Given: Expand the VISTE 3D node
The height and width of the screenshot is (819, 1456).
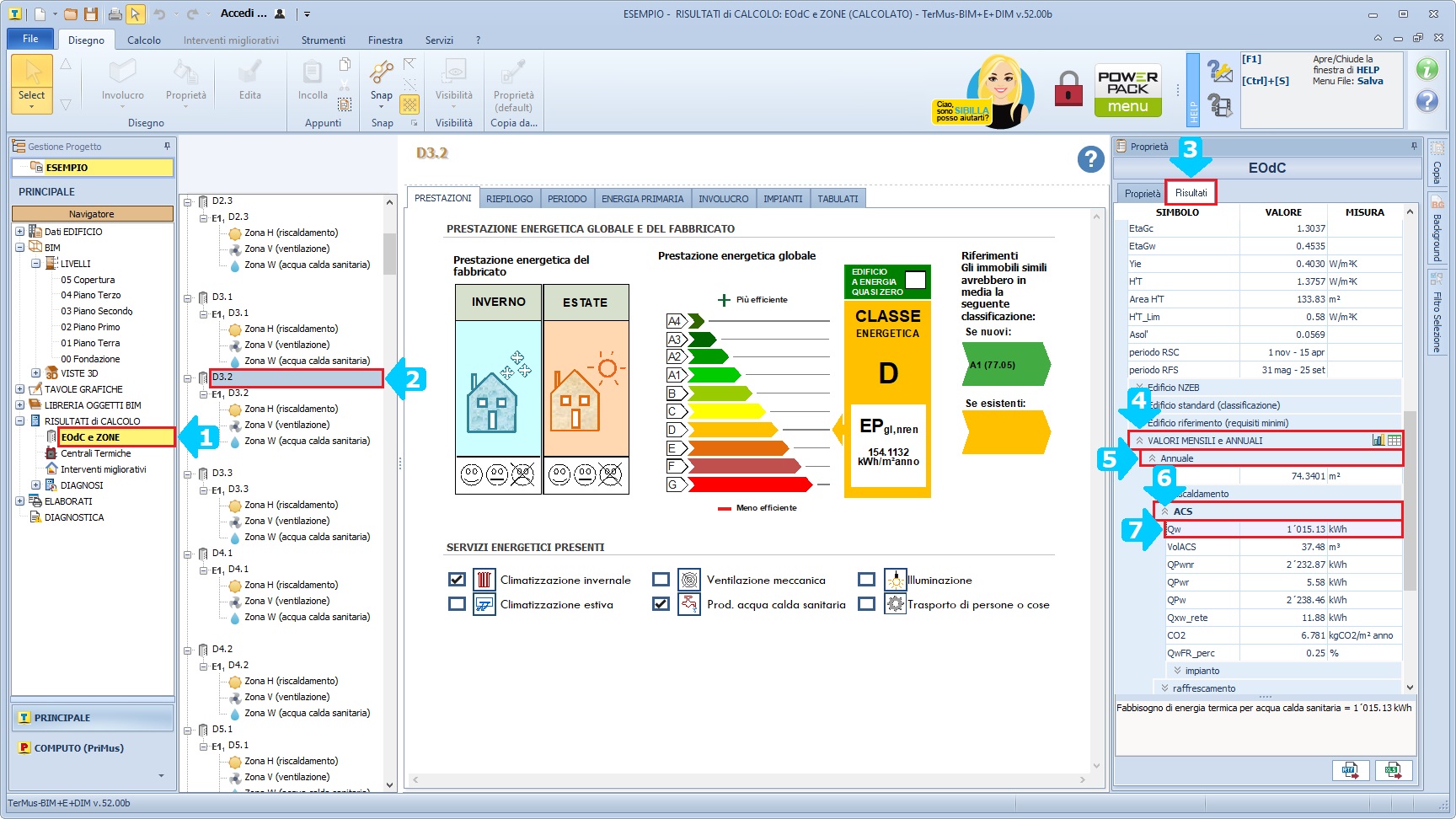Looking at the screenshot, I should coord(35,373).
